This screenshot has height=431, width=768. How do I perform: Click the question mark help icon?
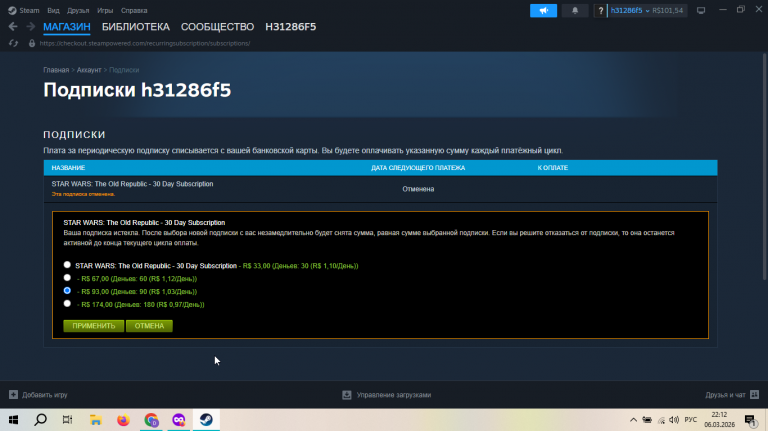tap(600, 10)
